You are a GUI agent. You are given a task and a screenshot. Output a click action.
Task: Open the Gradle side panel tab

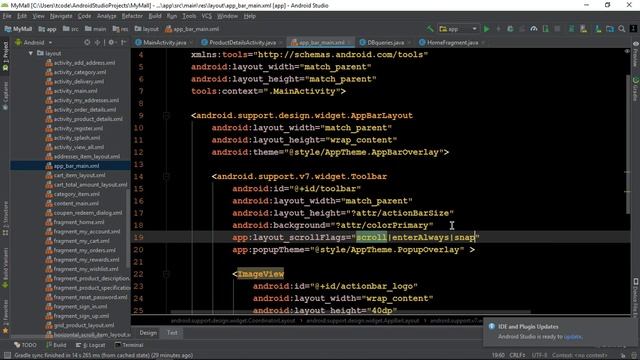tap(636, 89)
